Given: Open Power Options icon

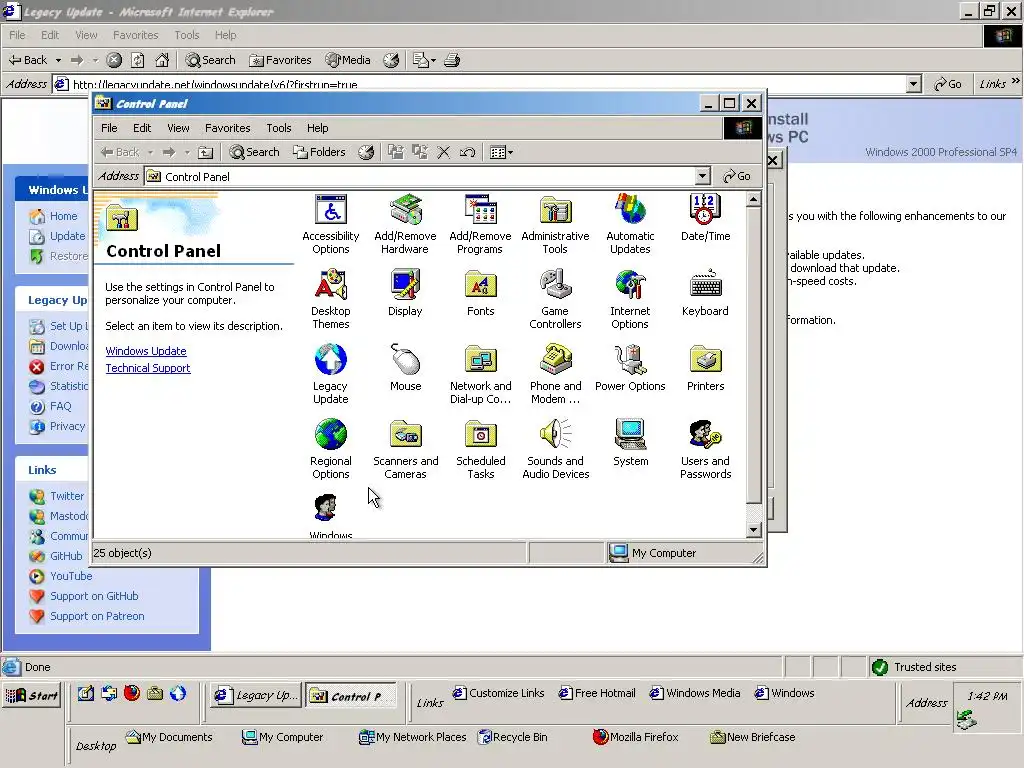Looking at the screenshot, I should [630, 368].
